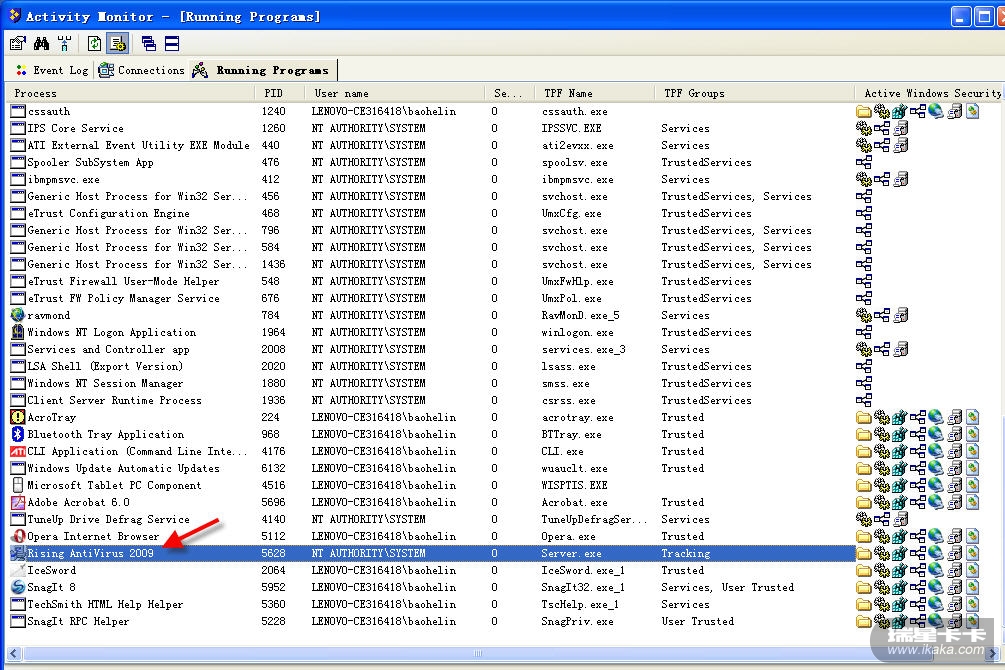Open the properties toolbar icon
The width and height of the screenshot is (1005, 670).
coord(18,44)
